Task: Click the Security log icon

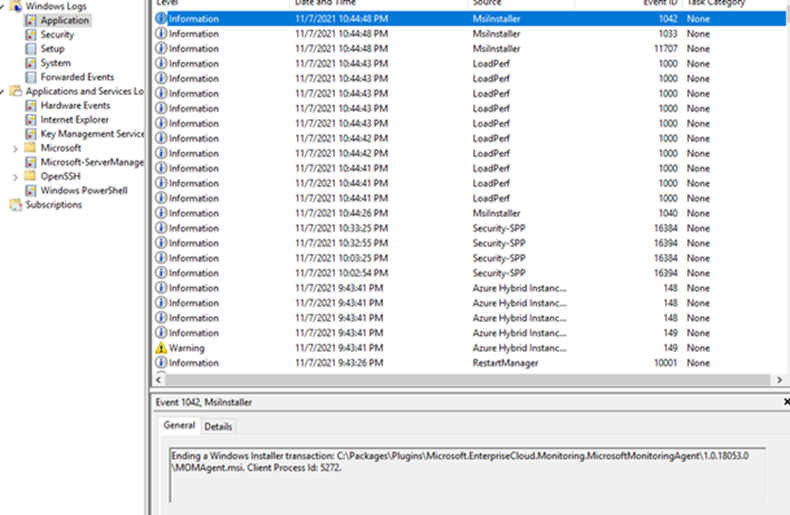Action: [x=31, y=35]
